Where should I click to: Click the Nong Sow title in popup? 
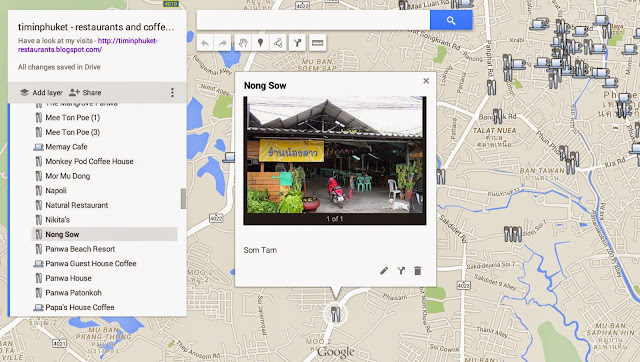pyautogui.click(x=265, y=86)
